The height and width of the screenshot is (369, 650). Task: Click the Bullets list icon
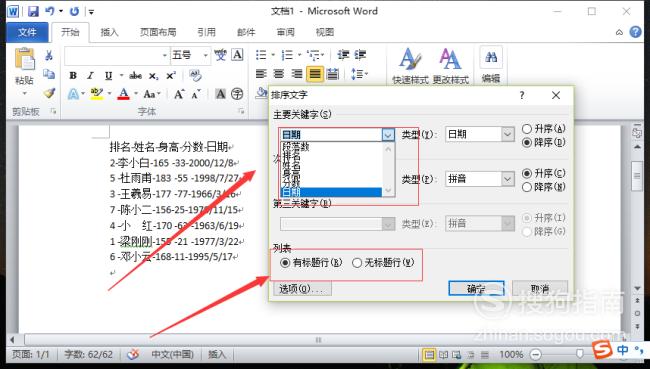click(261, 55)
